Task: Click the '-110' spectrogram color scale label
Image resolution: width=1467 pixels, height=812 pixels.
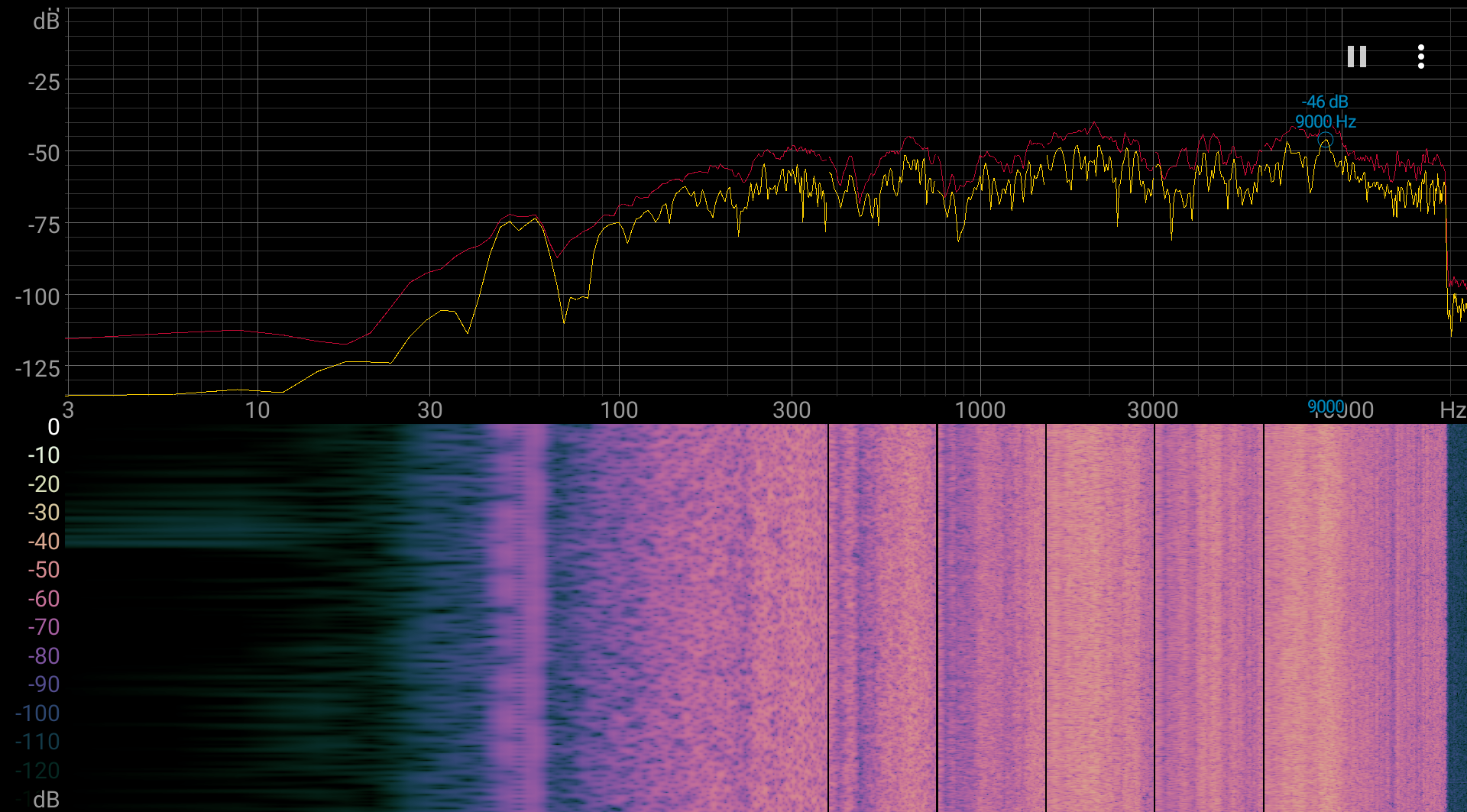Action: pyautogui.click(x=37, y=742)
